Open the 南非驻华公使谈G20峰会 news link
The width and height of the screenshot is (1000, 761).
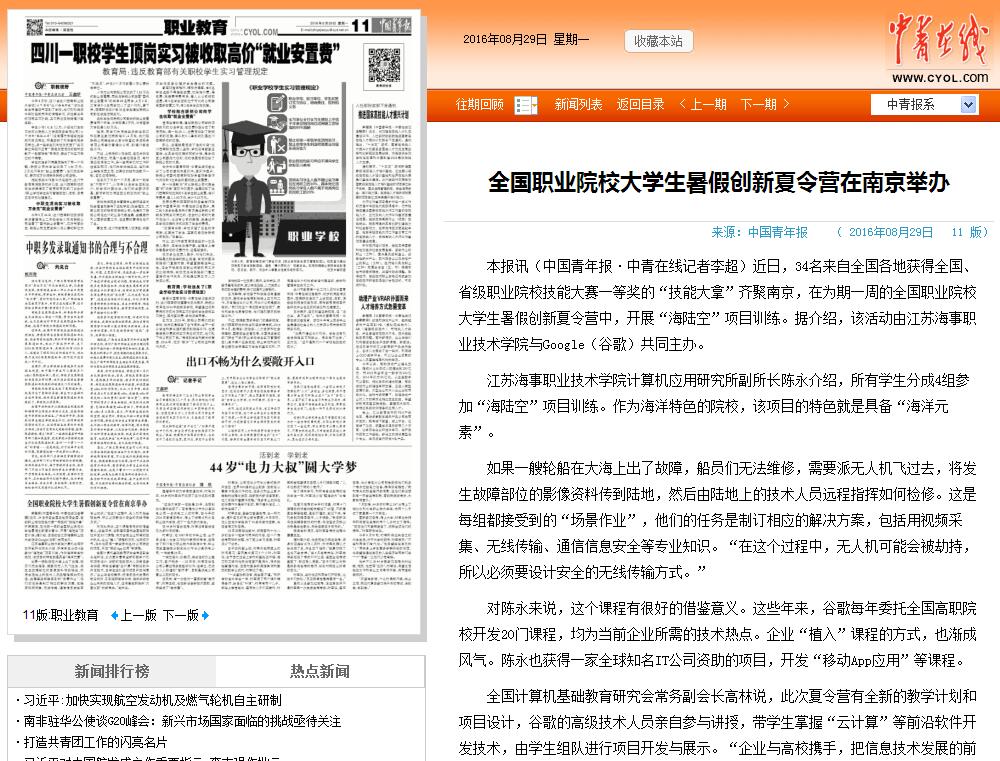pos(180,721)
